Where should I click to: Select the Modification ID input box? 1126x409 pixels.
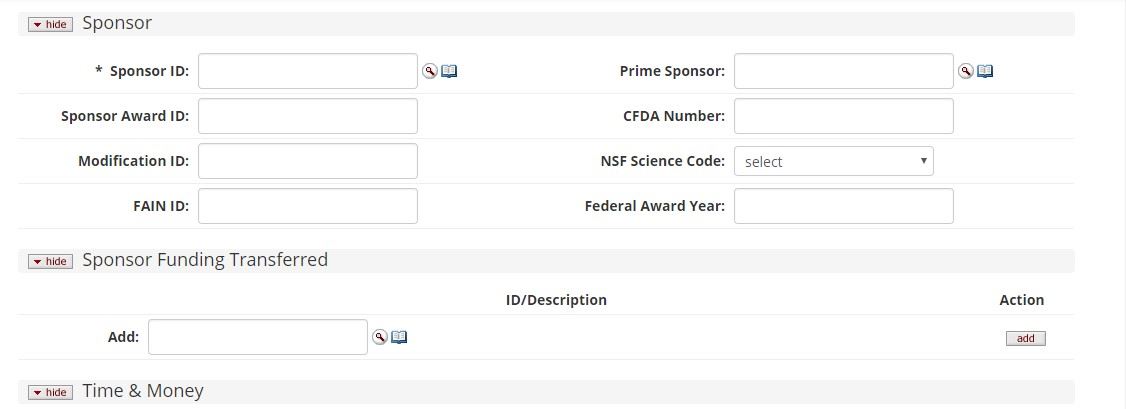pyautogui.click(x=308, y=161)
